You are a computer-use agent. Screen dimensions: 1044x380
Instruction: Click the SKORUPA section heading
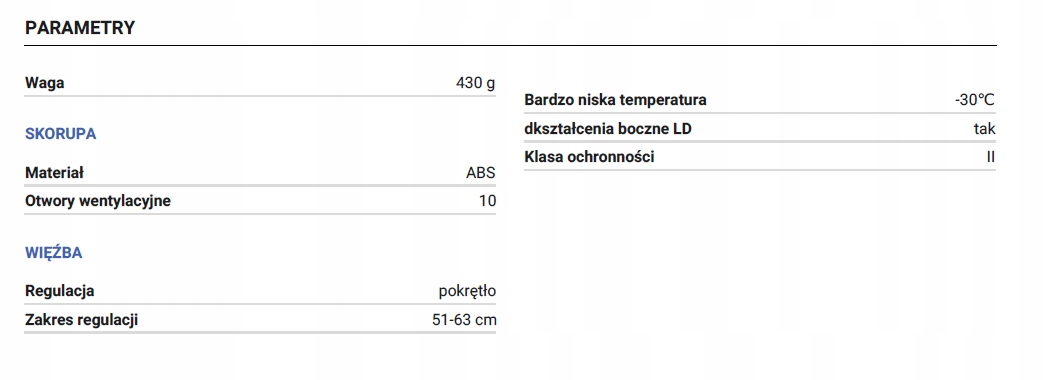tap(61, 134)
